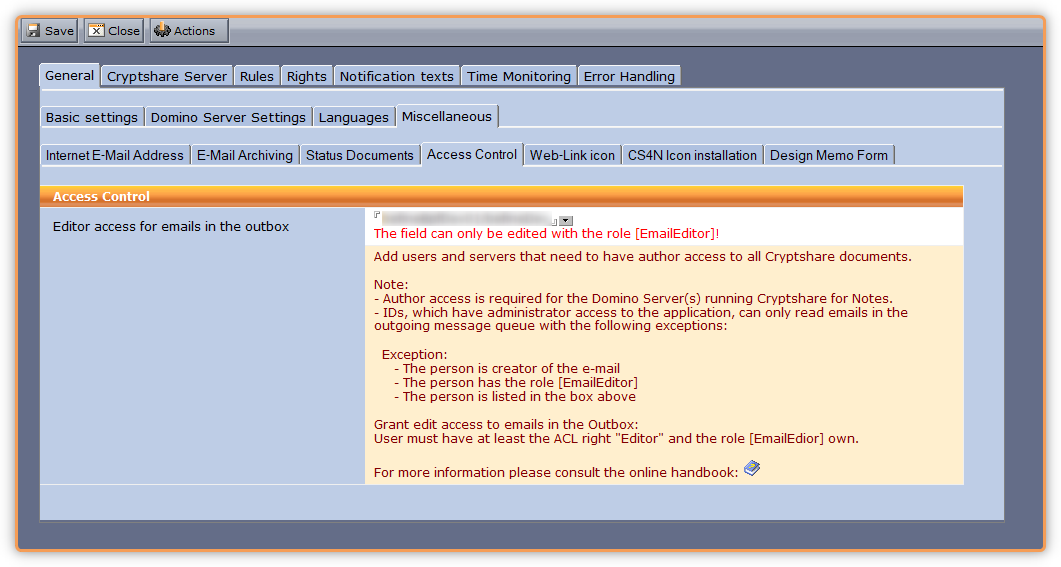Open the Status Documents tab

360,155
